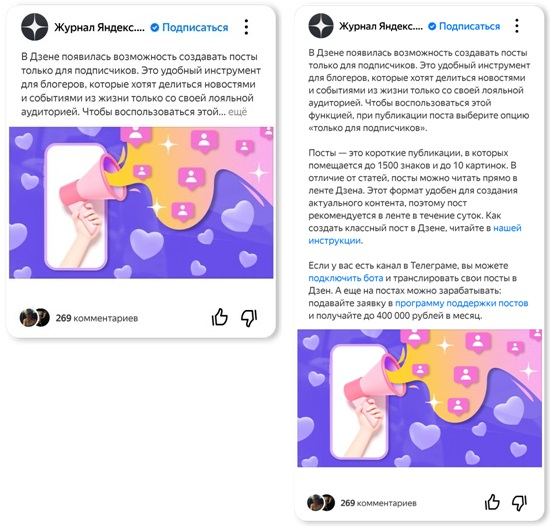Open the "нашей инструкции" link
The height and width of the screenshot is (527, 551).
coord(415,234)
